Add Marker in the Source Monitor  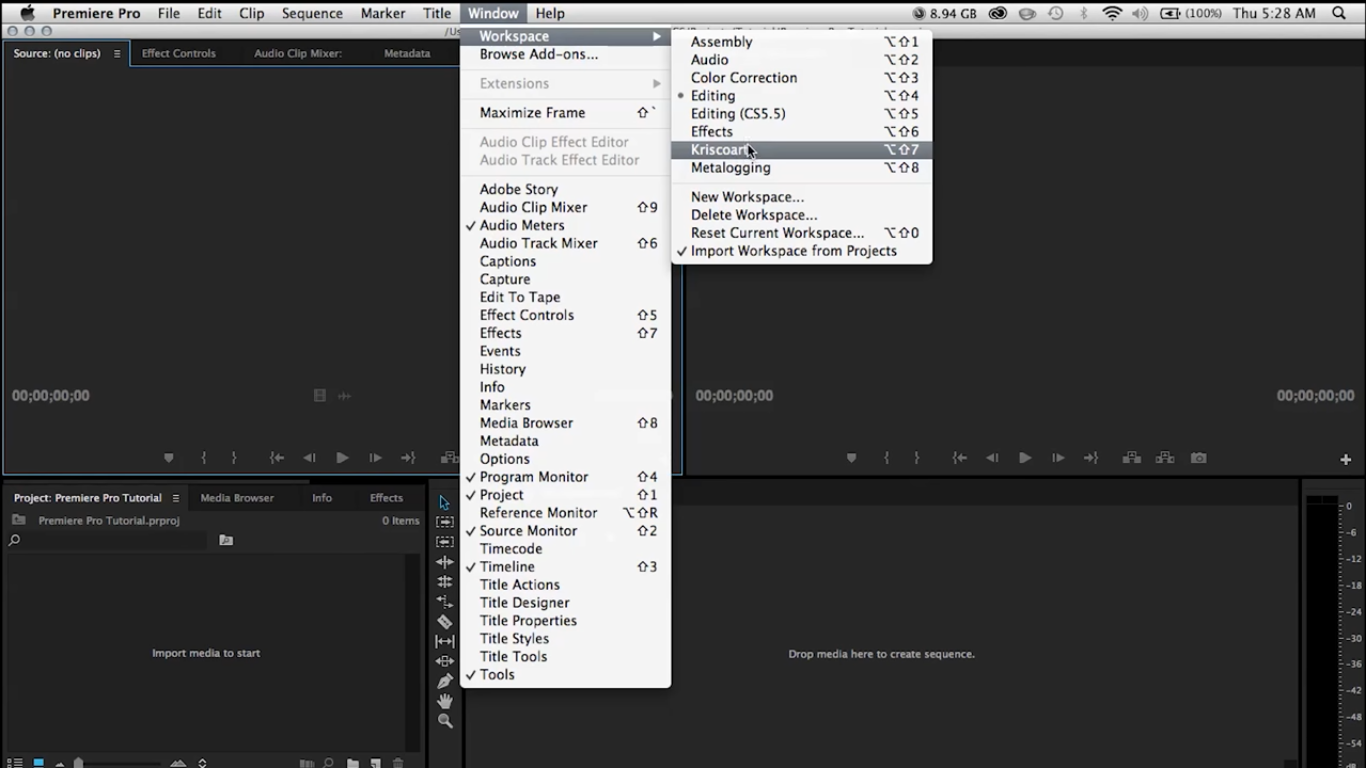[168, 458]
